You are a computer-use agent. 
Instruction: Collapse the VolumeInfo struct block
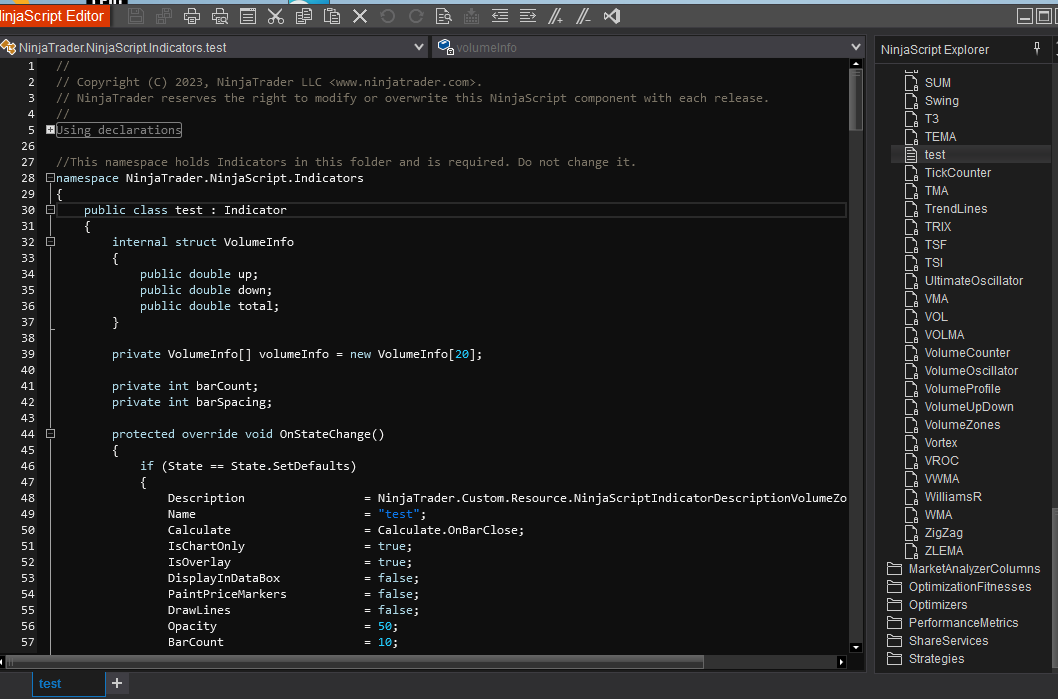pyautogui.click(x=50, y=242)
